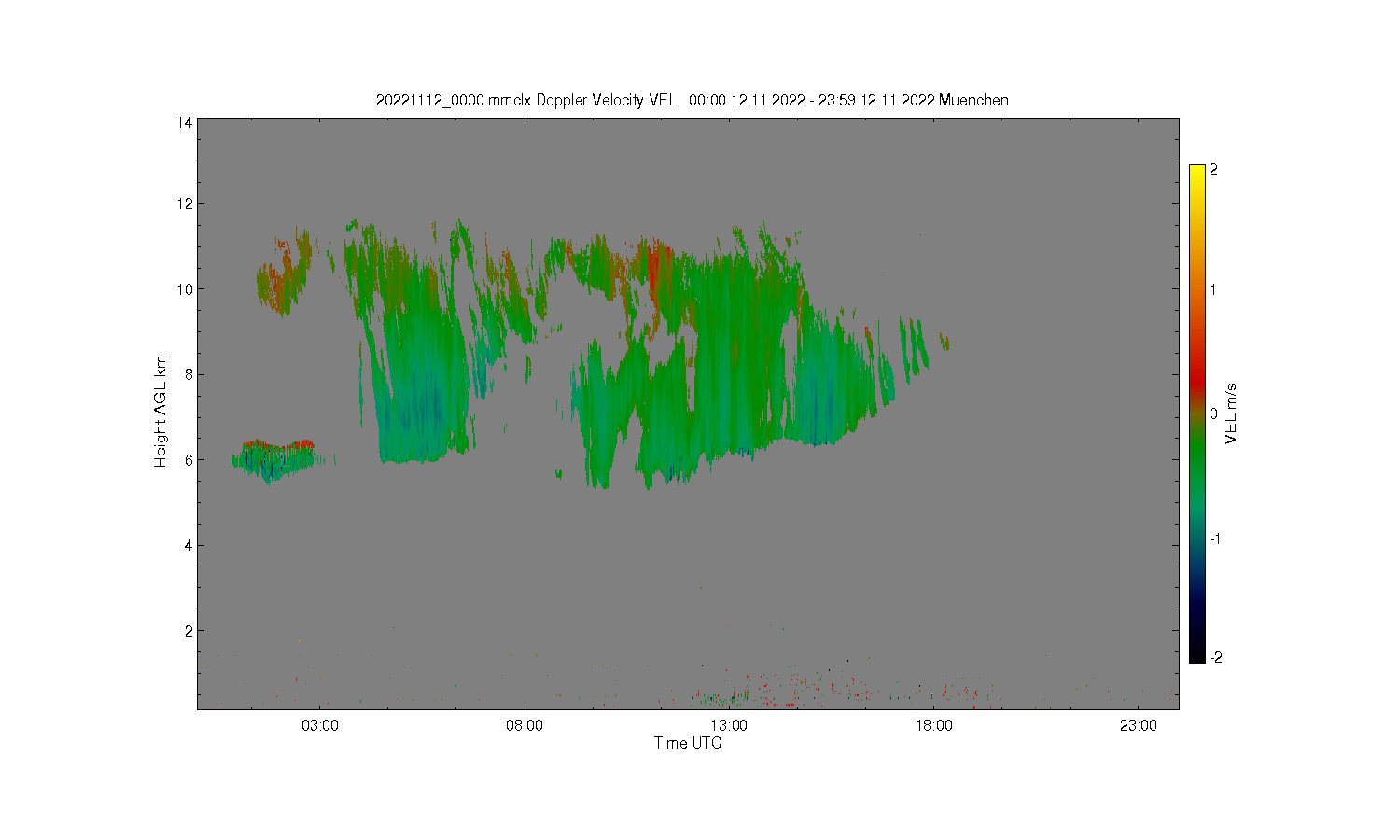1400x840 pixels.
Task: Click the 03:00 time tick label
Action: 320,726
